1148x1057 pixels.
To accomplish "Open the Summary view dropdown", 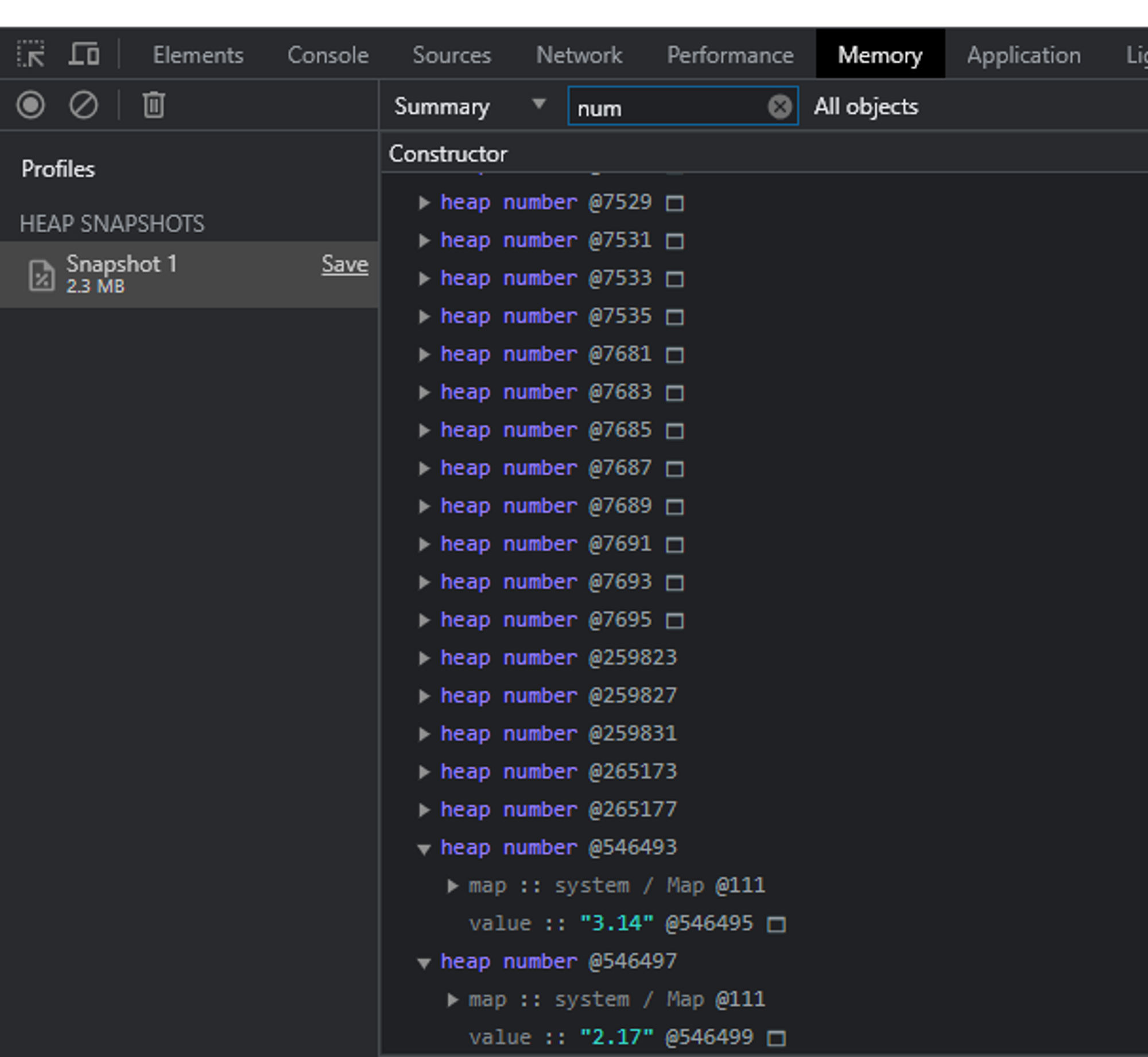I will coord(470,106).
